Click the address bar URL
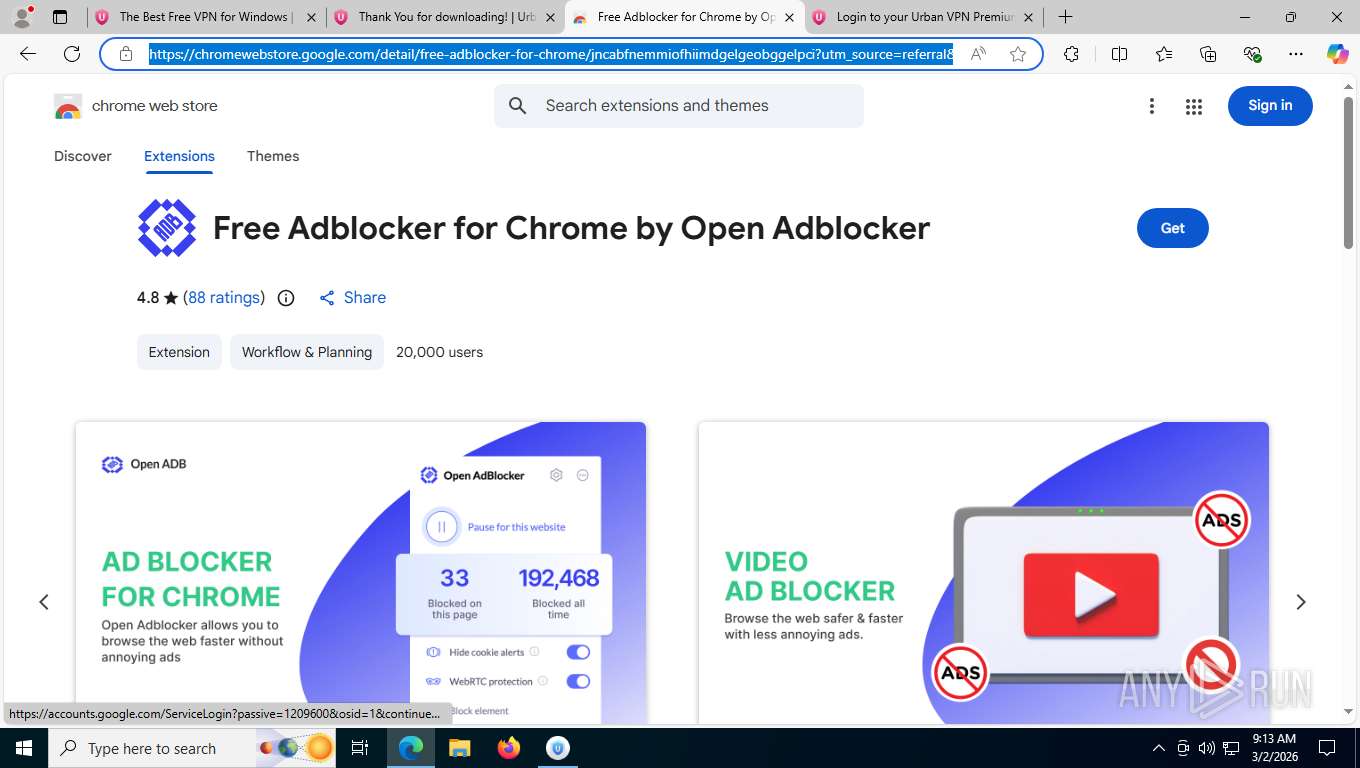The height and width of the screenshot is (768, 1360). (x=550, y=54)
